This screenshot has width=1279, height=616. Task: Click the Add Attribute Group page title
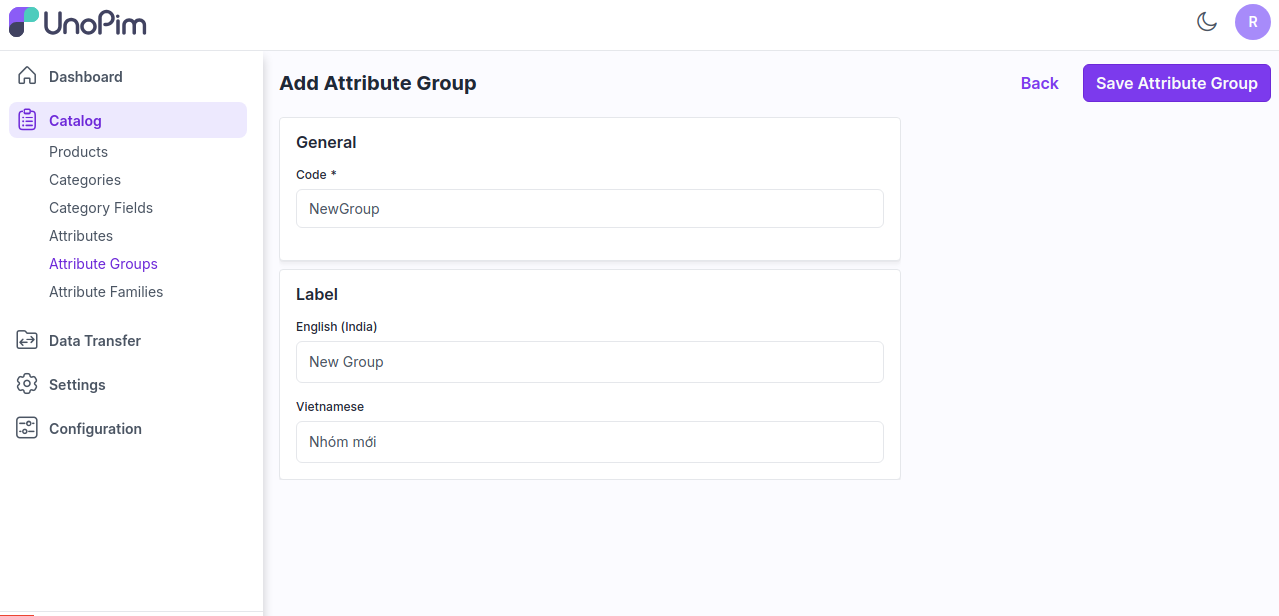377,83
